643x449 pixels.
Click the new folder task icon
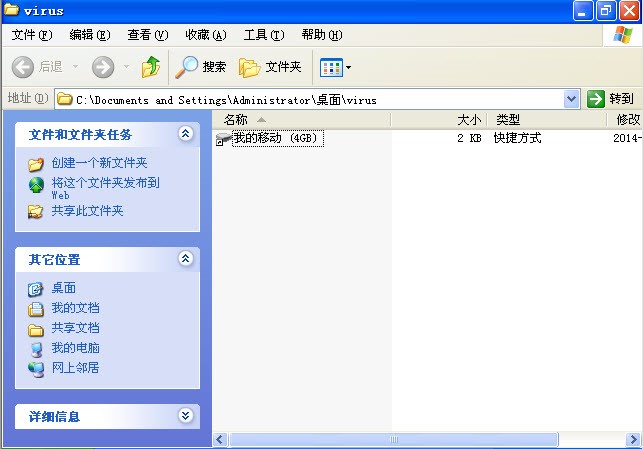tap(36, 164)
